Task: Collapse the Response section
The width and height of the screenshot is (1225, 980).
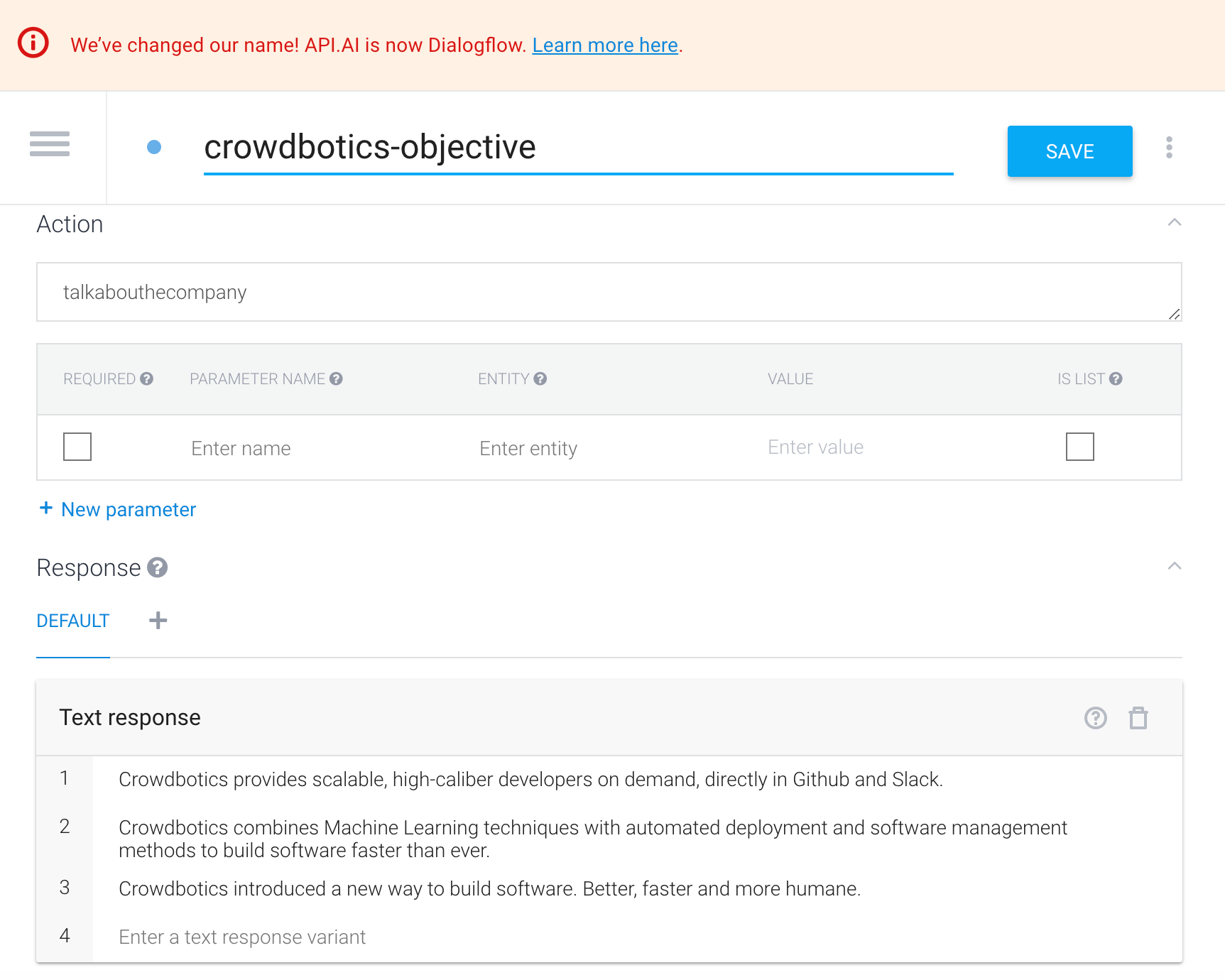Action: (1175, 567)
